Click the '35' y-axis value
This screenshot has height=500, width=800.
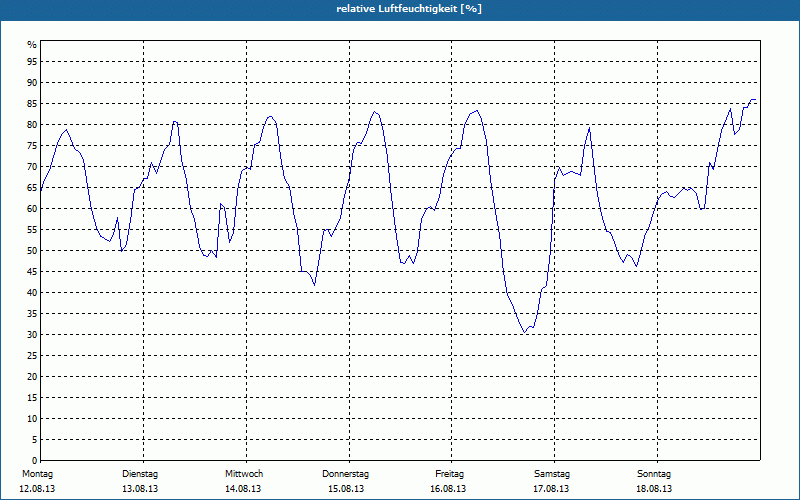[32, 314]
